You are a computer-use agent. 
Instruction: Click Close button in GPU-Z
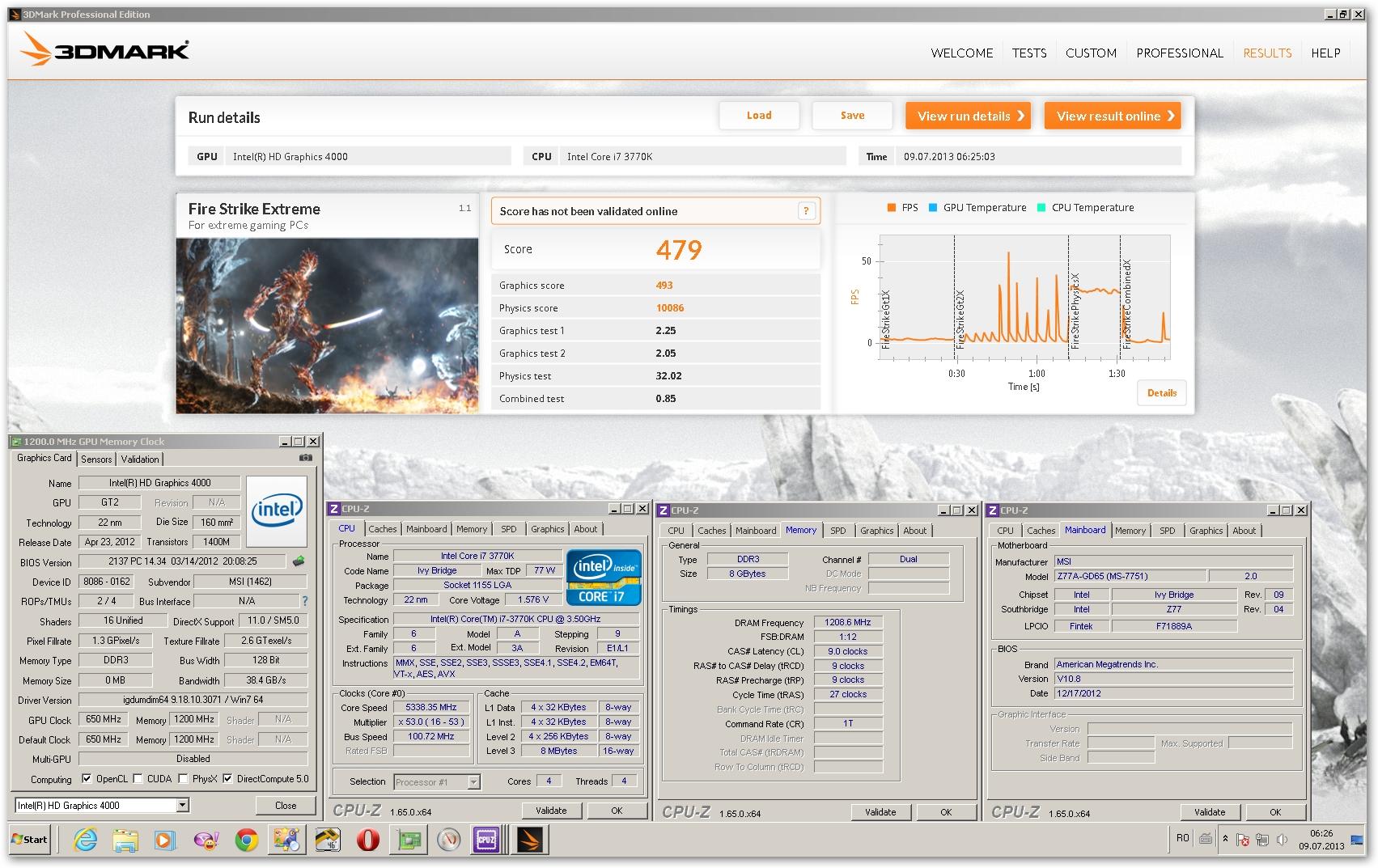(x=286, y=805)
